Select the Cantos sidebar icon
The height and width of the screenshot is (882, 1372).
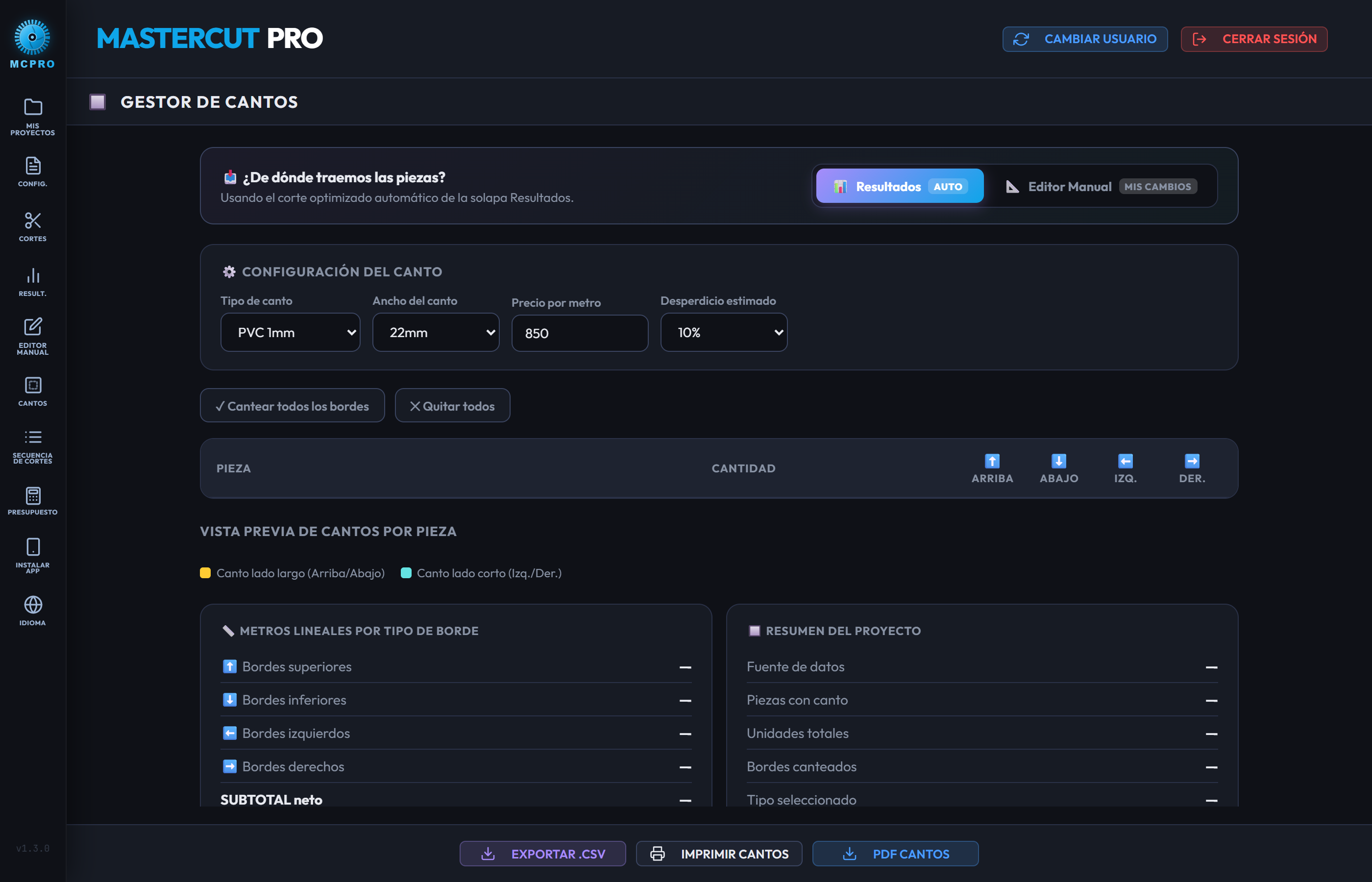click(x=33, y=385)
